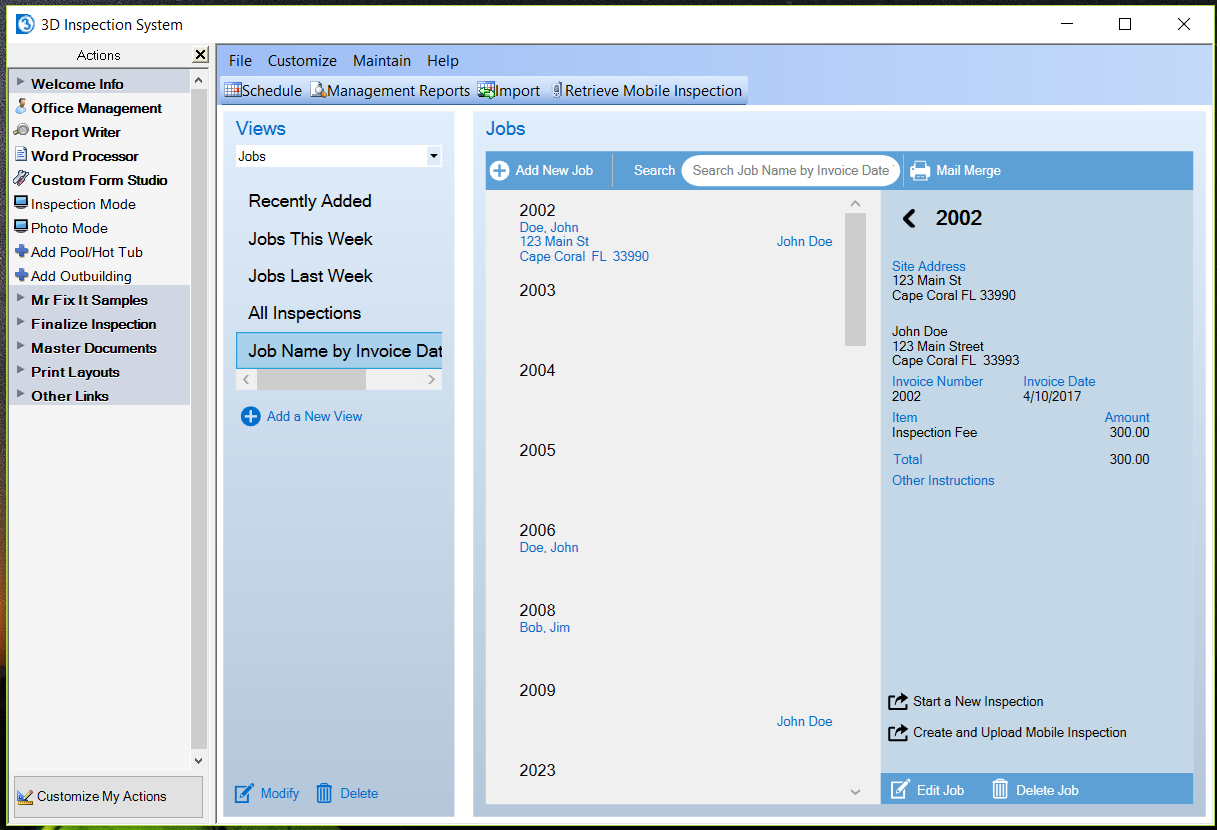Click the Inspection Mode monitor icon
The image size is (1220, 830).
[21, 203]
